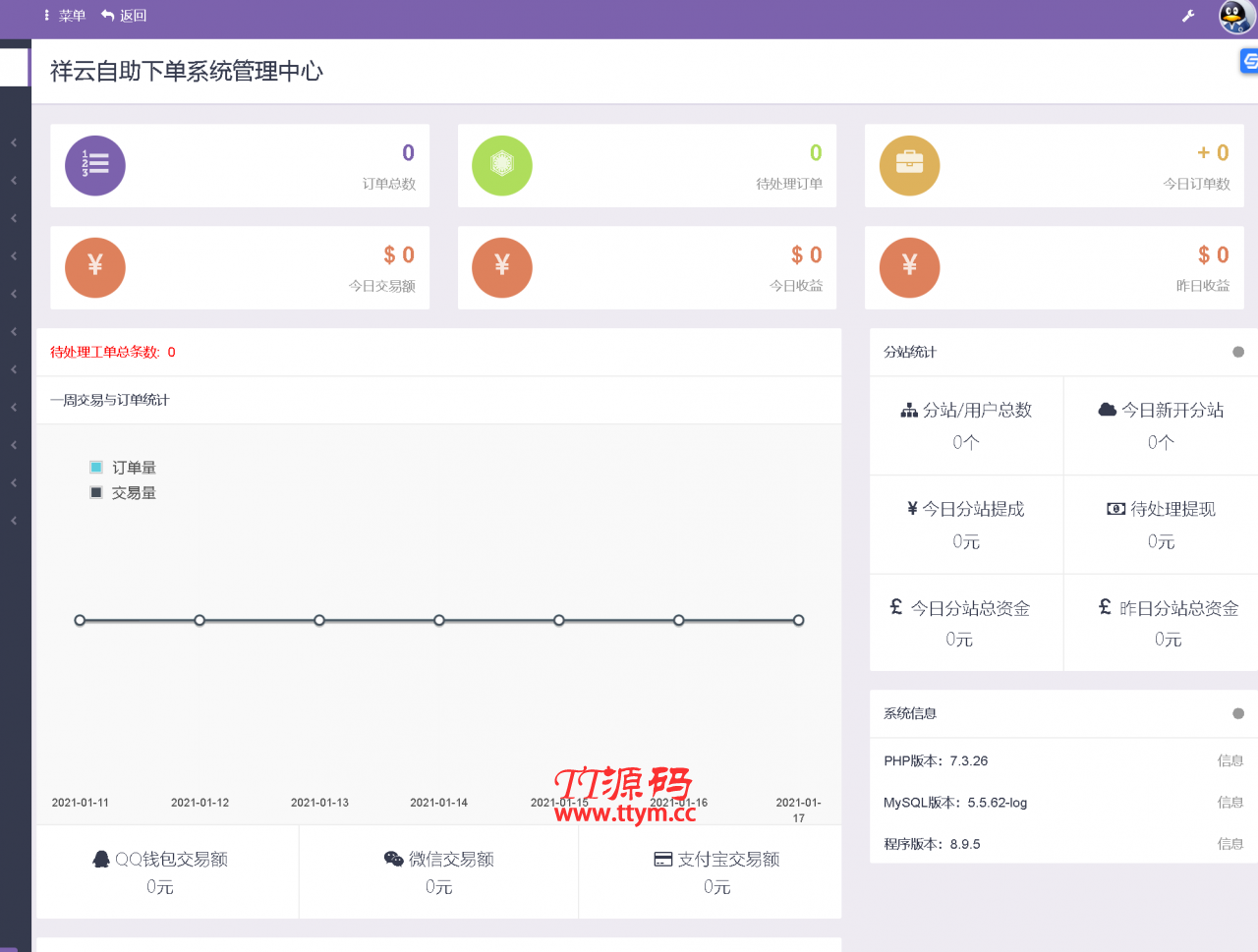Viewport: 1258px width, 952px height.
Task: Expand the first sidebar chevron item
Action: click(x=14, y=142)
